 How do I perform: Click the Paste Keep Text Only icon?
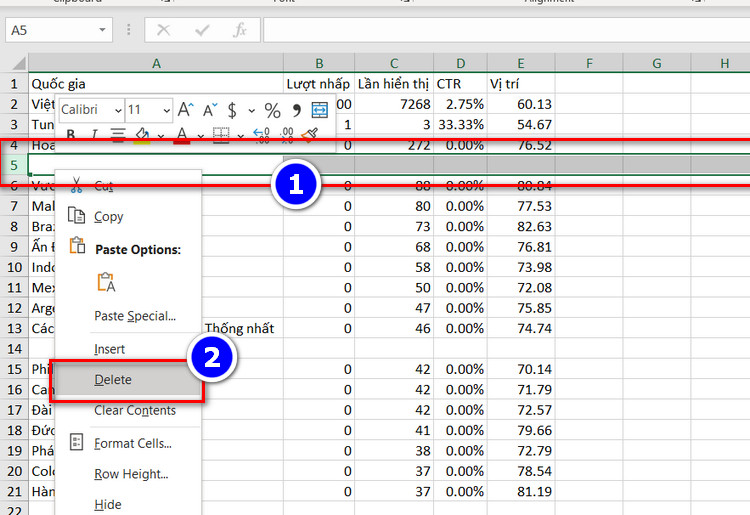[106, 282]
